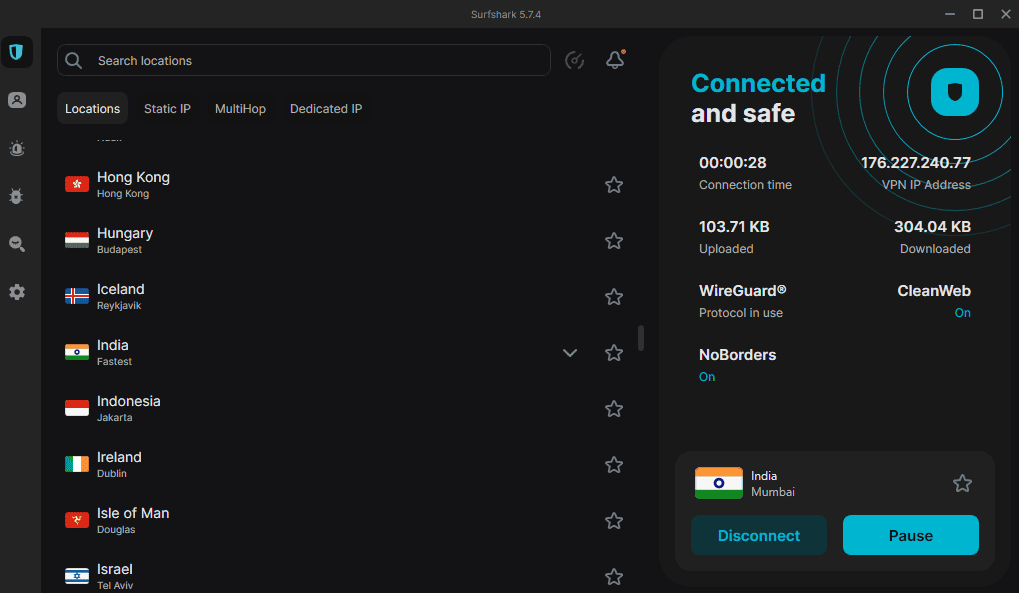Toggle favorite star for Iceland

614,297
